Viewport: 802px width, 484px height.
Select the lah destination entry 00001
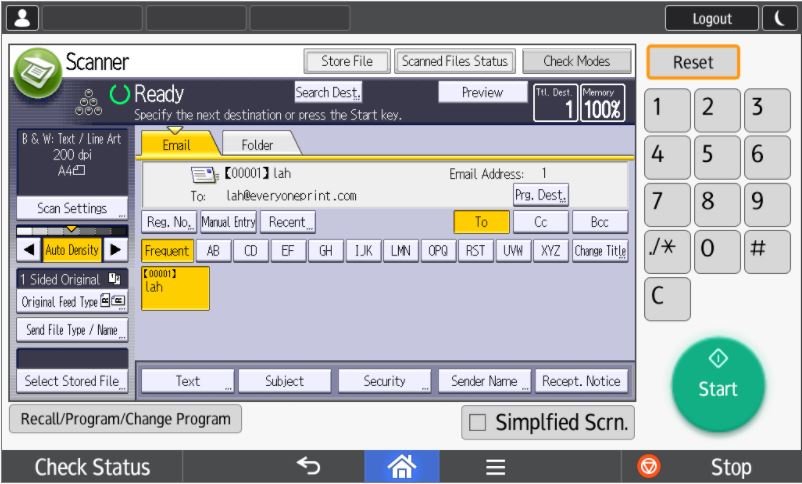175,287
